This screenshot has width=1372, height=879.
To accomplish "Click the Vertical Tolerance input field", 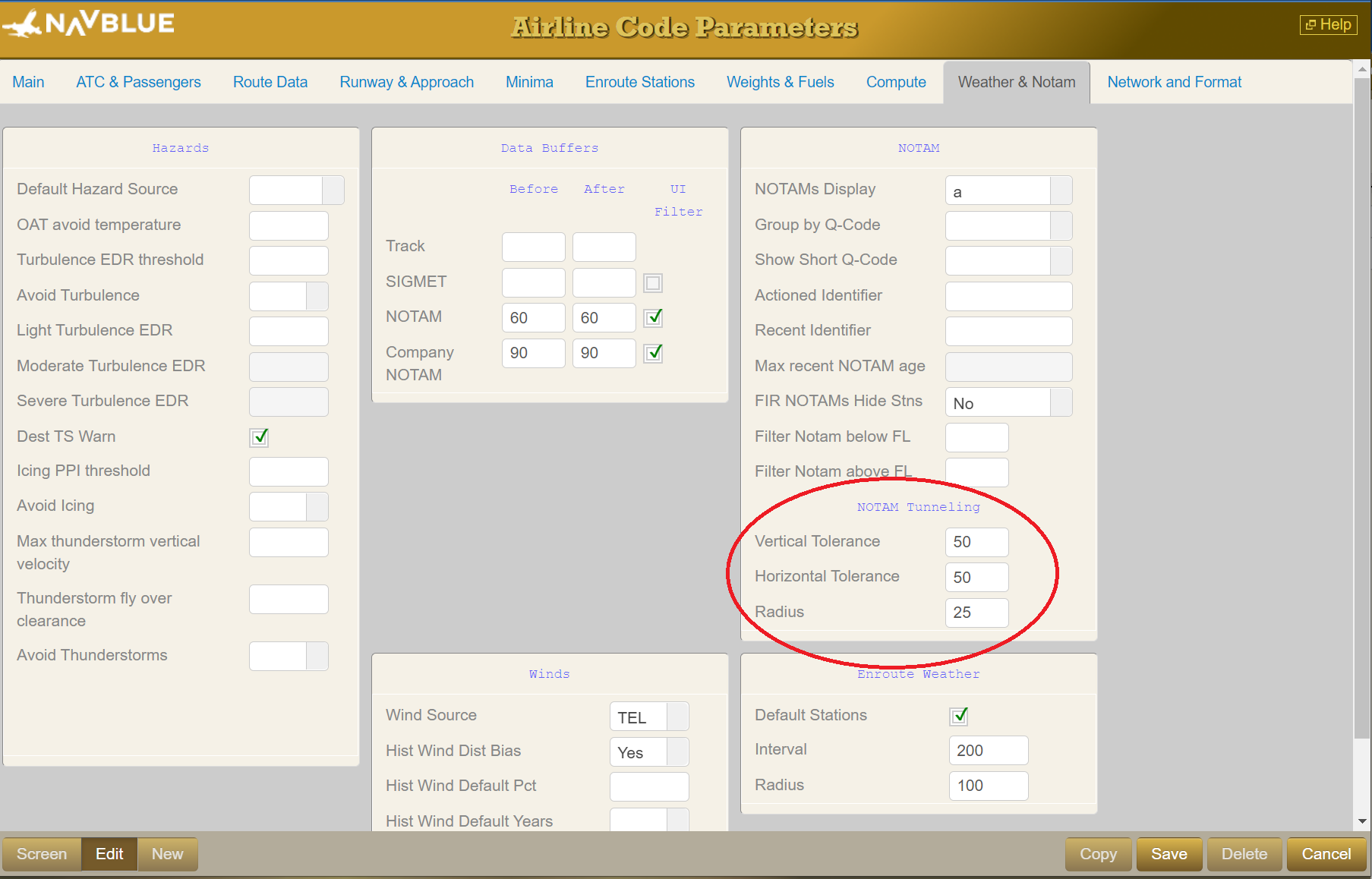I will click(976, 542).
